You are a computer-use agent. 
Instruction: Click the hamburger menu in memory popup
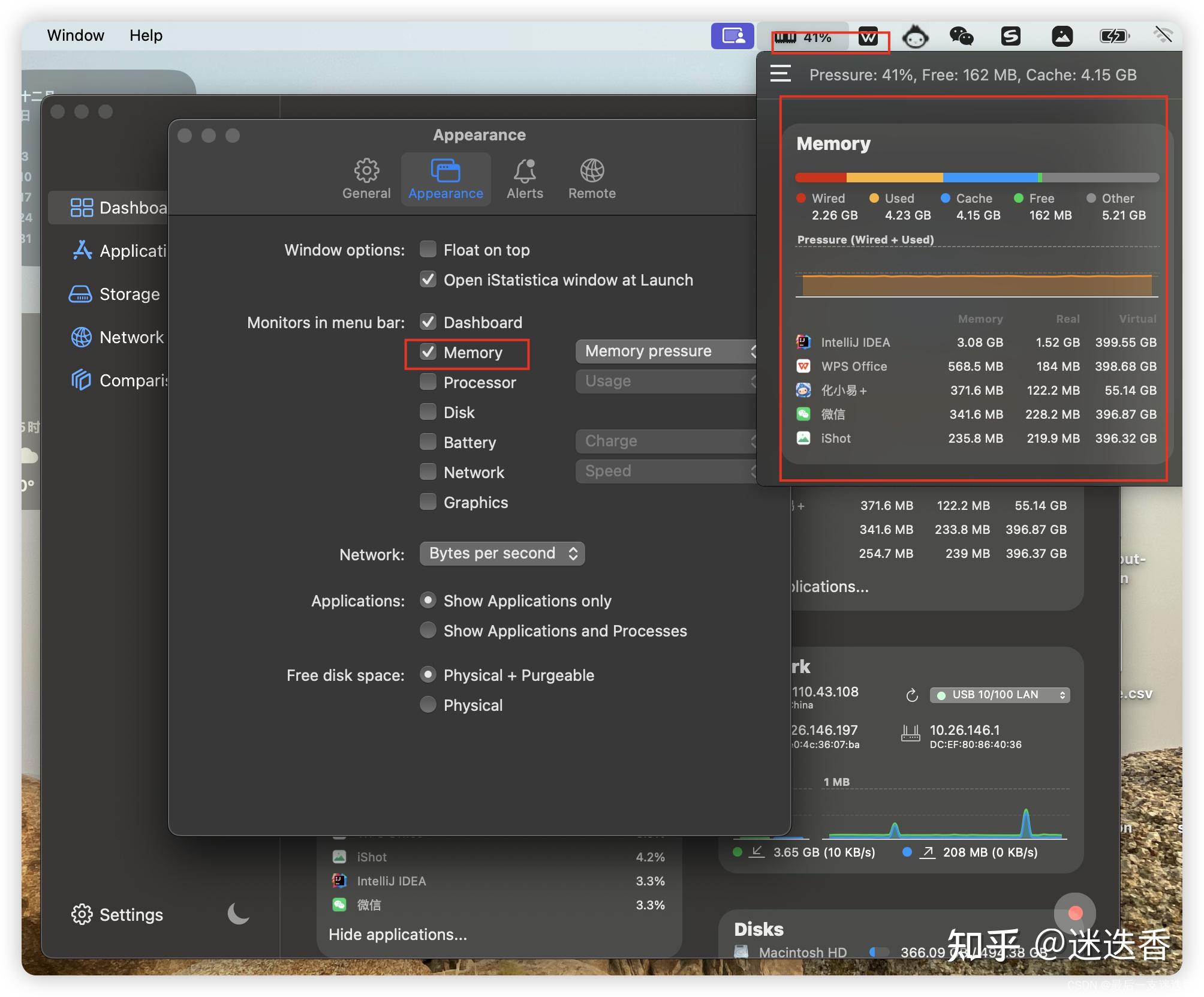[x=781, y=74]
